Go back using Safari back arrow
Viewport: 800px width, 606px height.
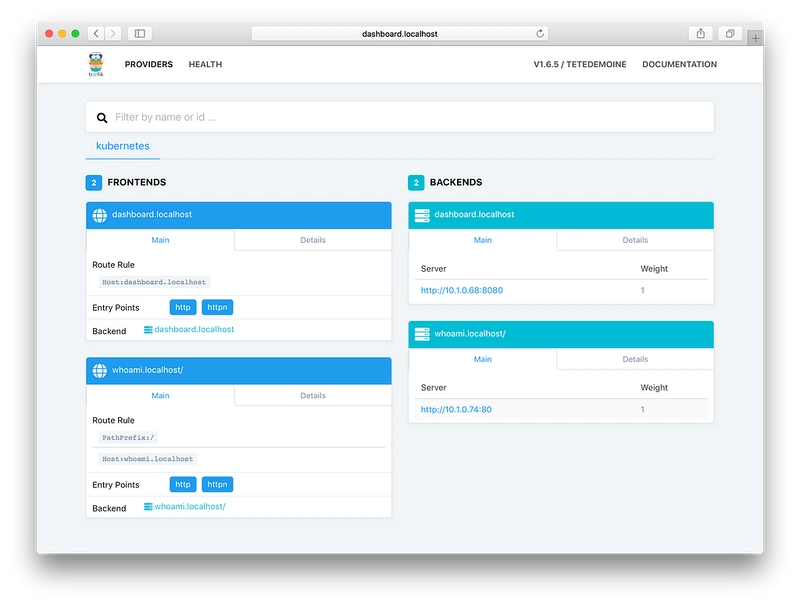click(96, 34)
